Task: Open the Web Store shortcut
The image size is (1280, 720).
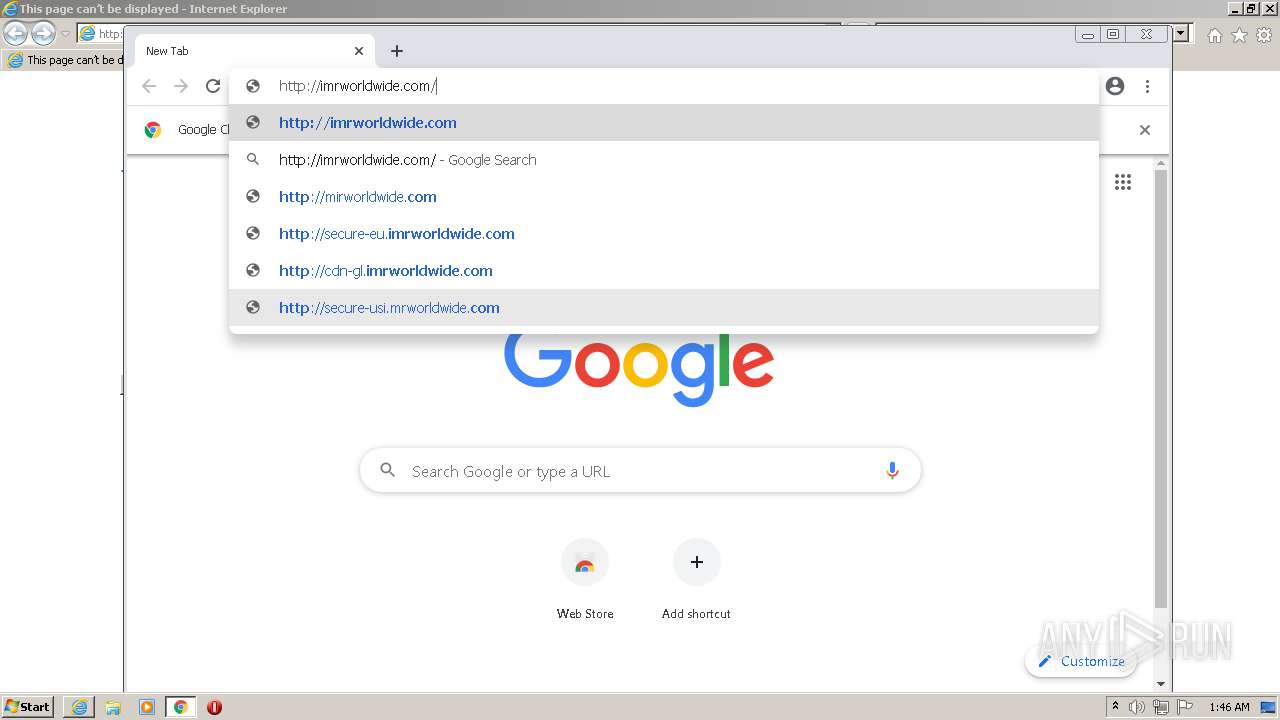Action: pos(585,578)
